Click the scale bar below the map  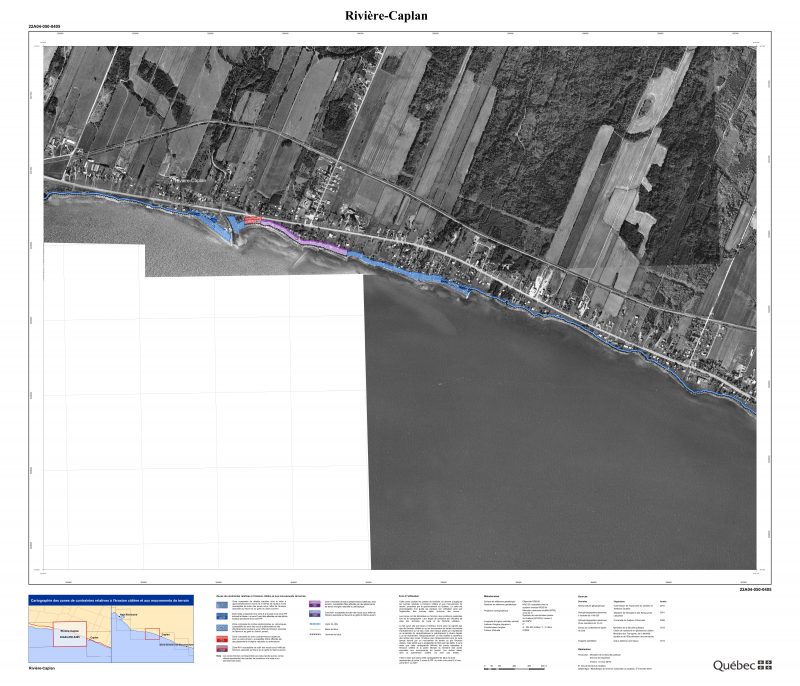click(x=515, y=664)
